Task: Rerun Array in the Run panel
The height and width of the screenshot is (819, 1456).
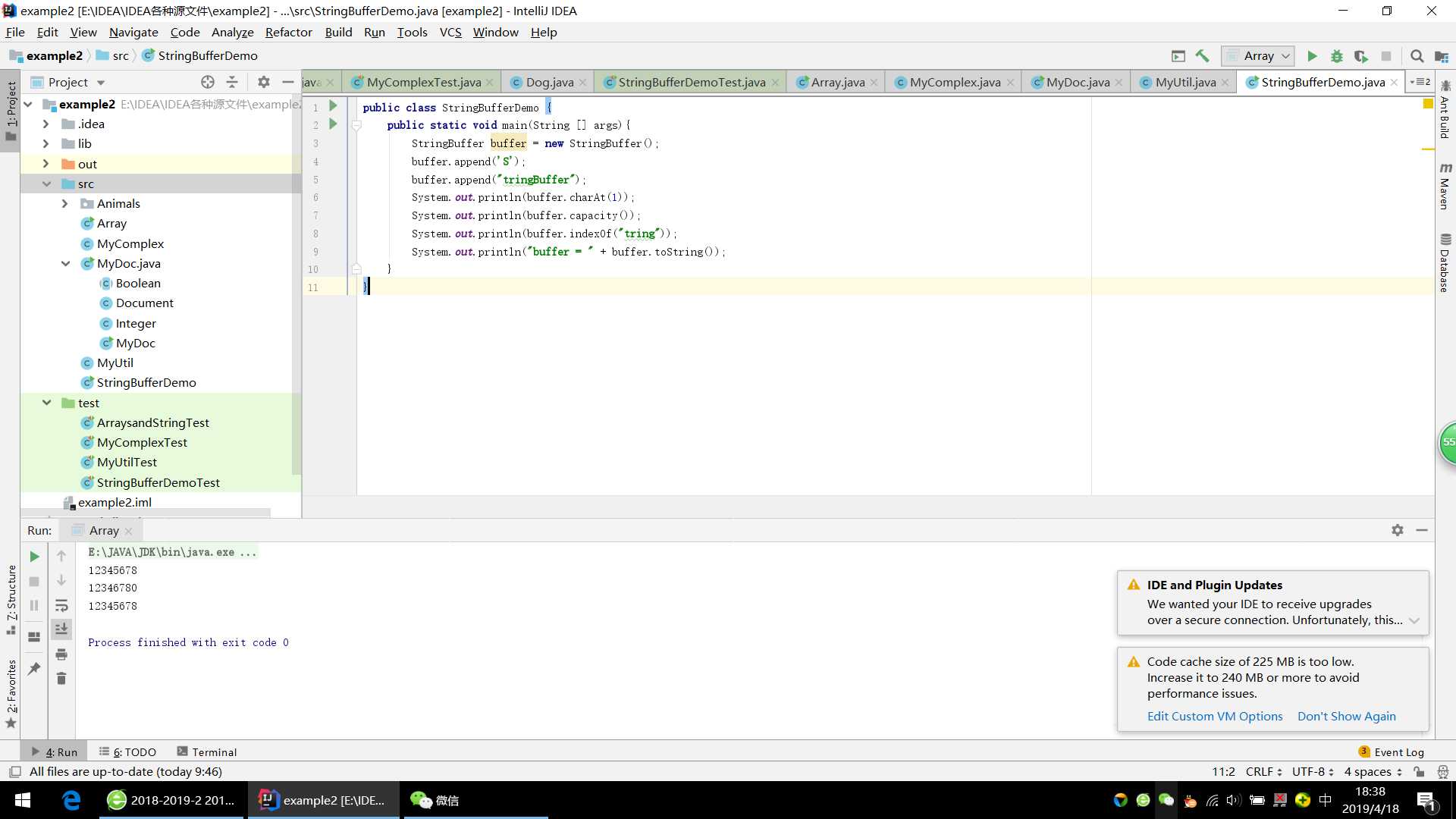Action: [x=34, y=557]
